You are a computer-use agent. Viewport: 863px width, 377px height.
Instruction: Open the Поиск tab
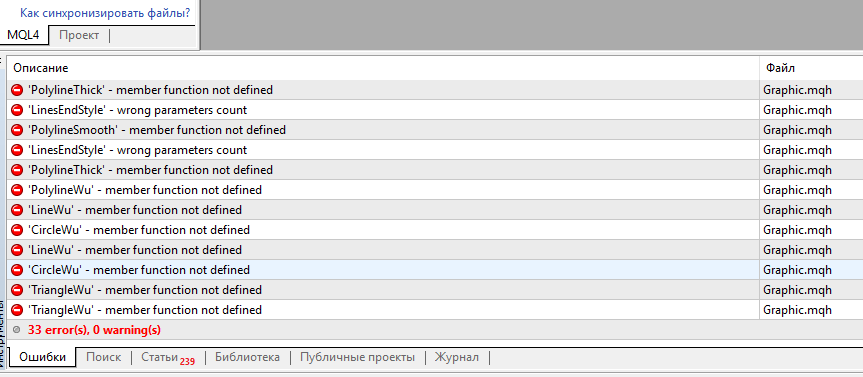103,357
